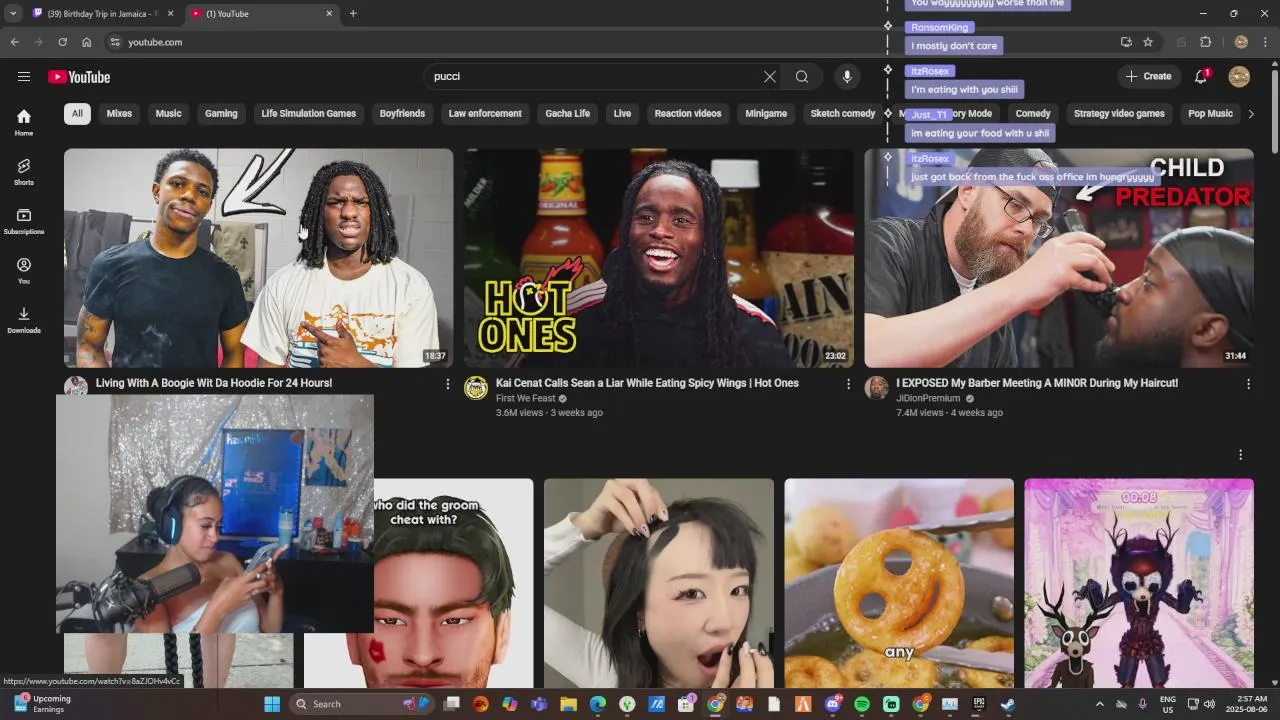Image resolution: width=1280 pixels, height=720 pixels.
Task: Open the YouTube account avatar menu
Action: coord(1239,76)
